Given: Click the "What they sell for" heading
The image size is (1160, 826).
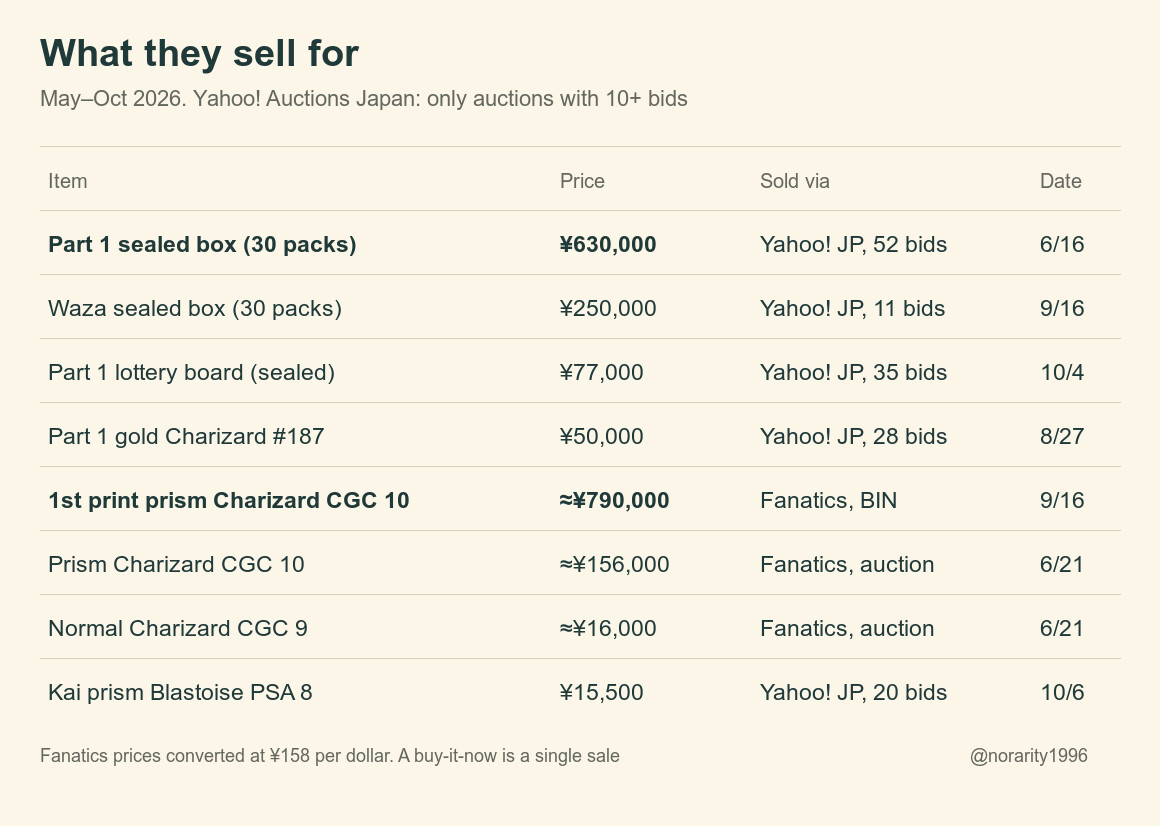Looking at the screenshot, I should pyautogui.click(x=199, y=53).
